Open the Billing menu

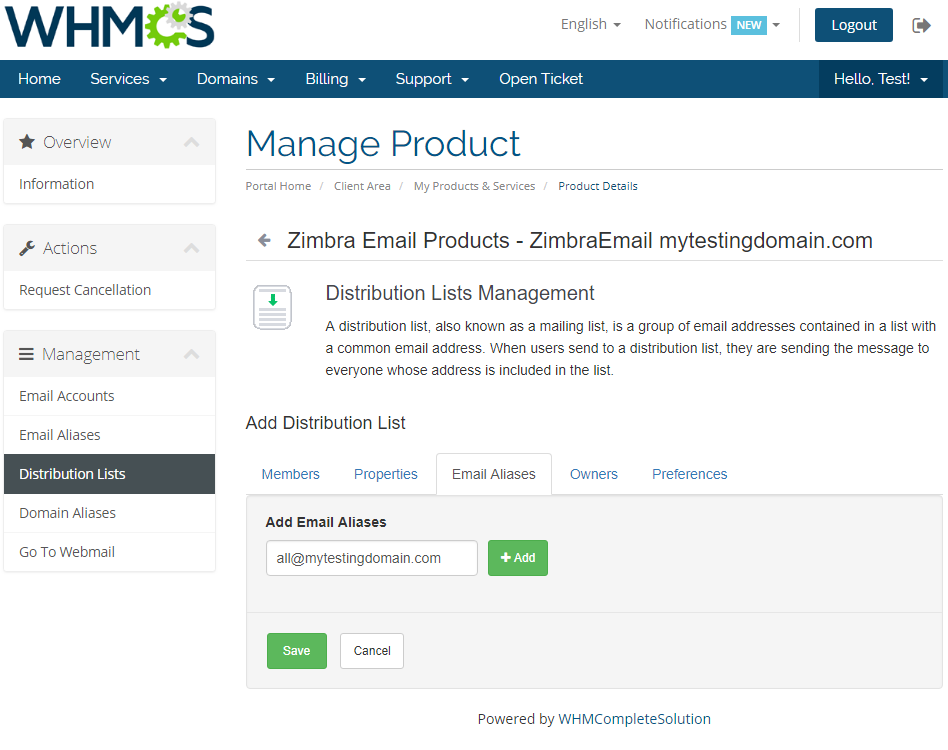click(x=335, y=79)
